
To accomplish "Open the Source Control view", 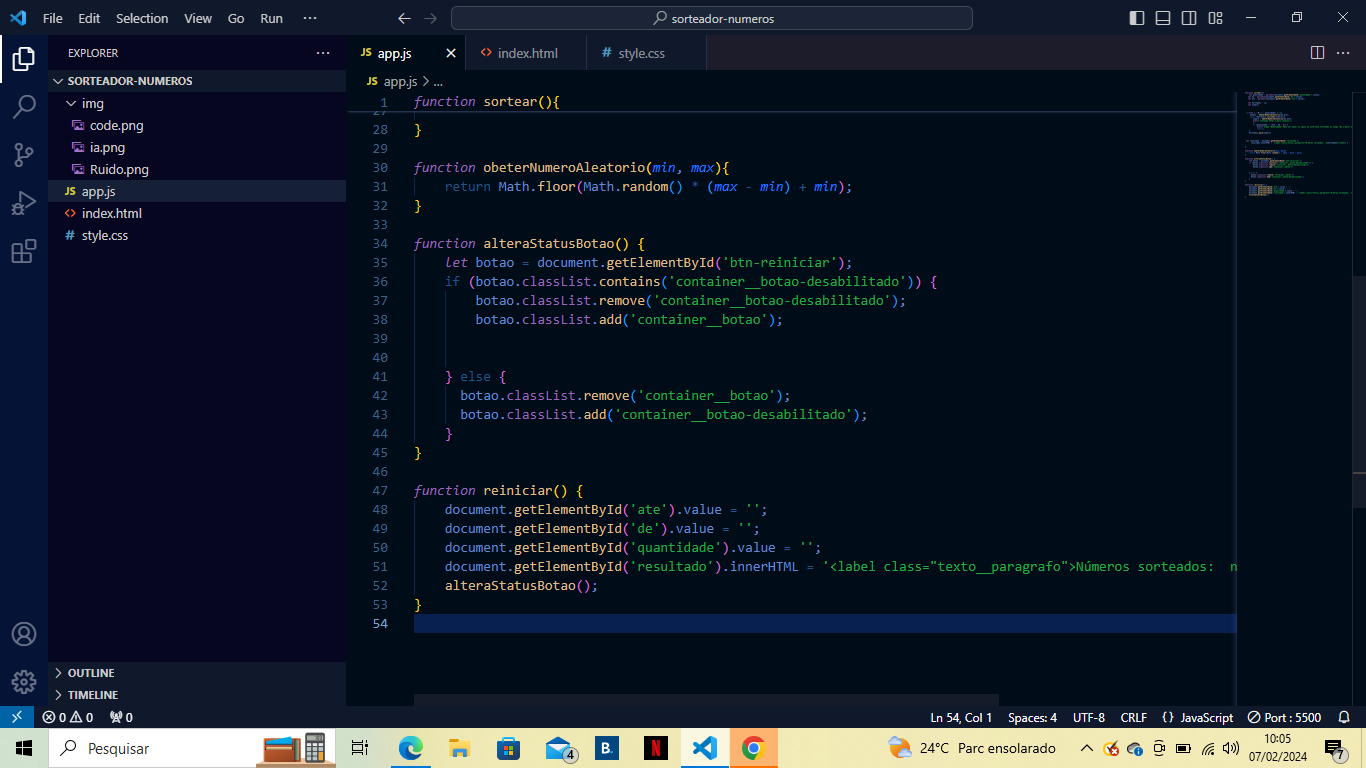I will point(24,155).
